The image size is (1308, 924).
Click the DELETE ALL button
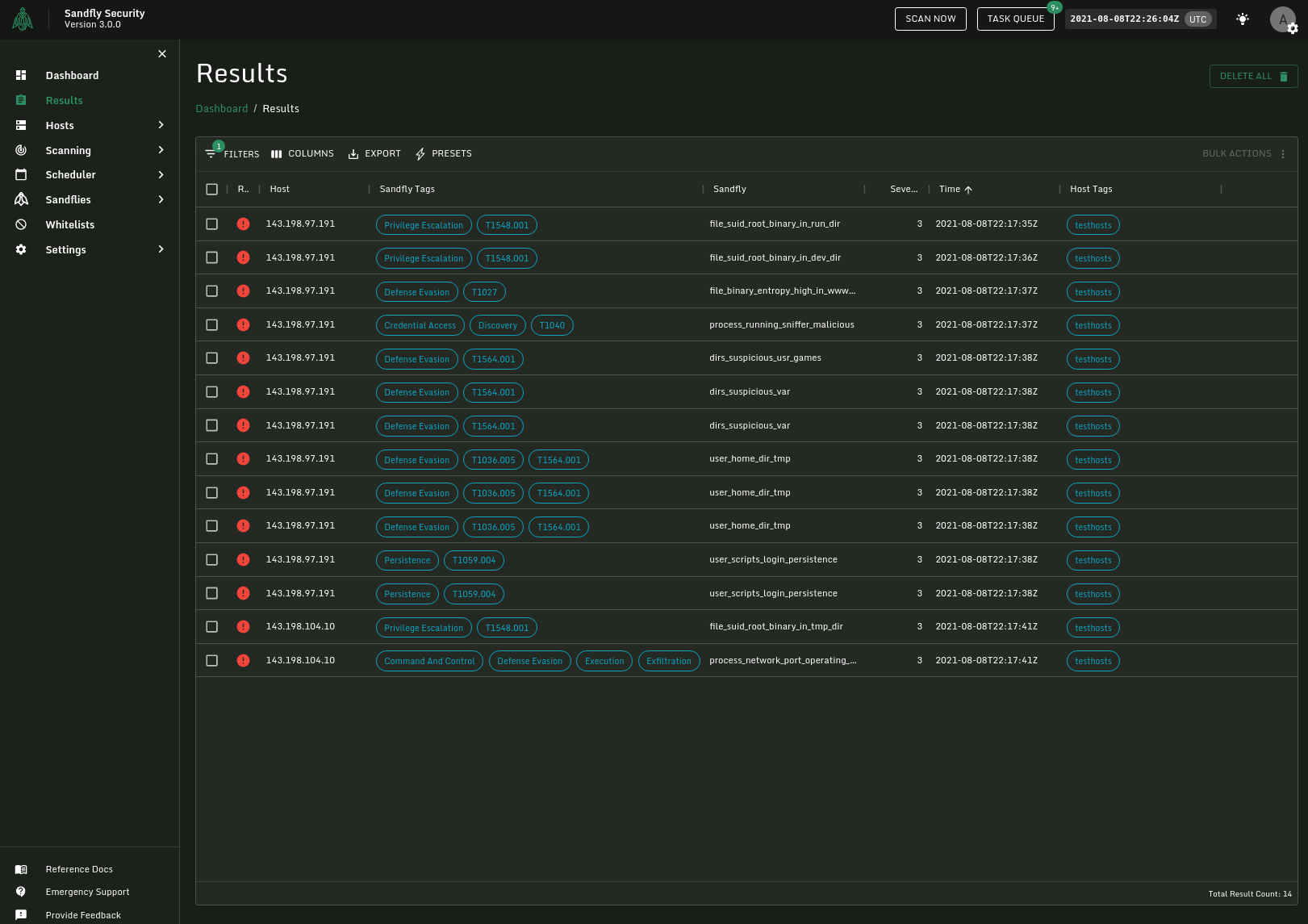(x=1253, y=77)
